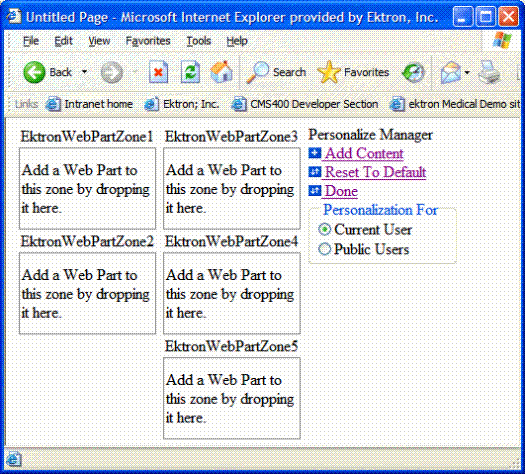
Task: Expand the Mail button dropdown arrow
Action: coord(467,72)
